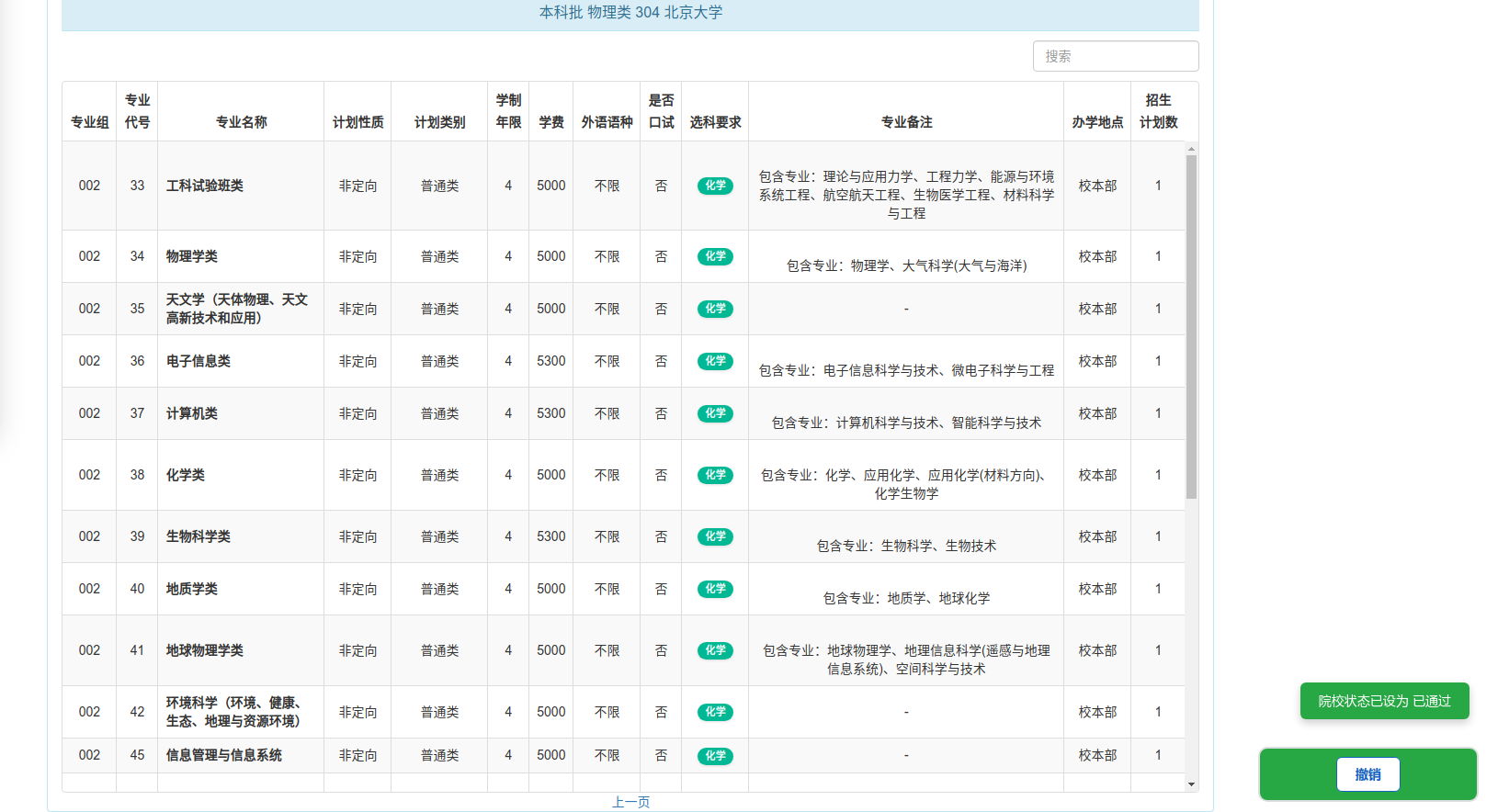Click the 化学 badge in 信息管理与信息系统 row
This screenshot has width=1498, height=812.
tap(715, 756)
